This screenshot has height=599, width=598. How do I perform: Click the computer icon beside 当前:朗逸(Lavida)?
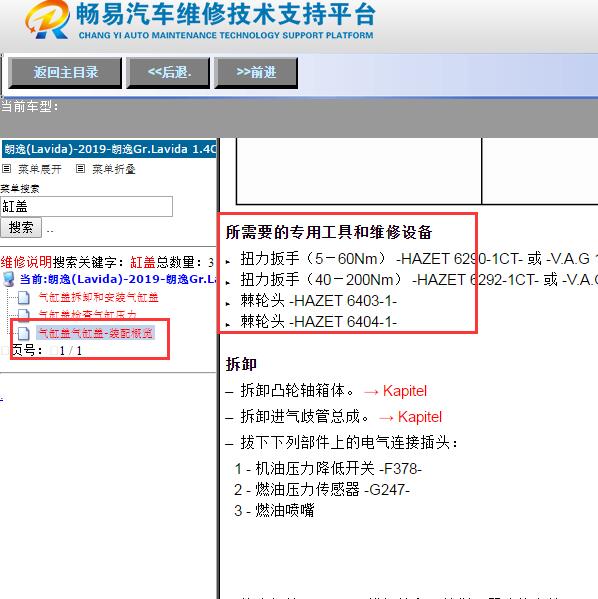(x=8, y=279)
